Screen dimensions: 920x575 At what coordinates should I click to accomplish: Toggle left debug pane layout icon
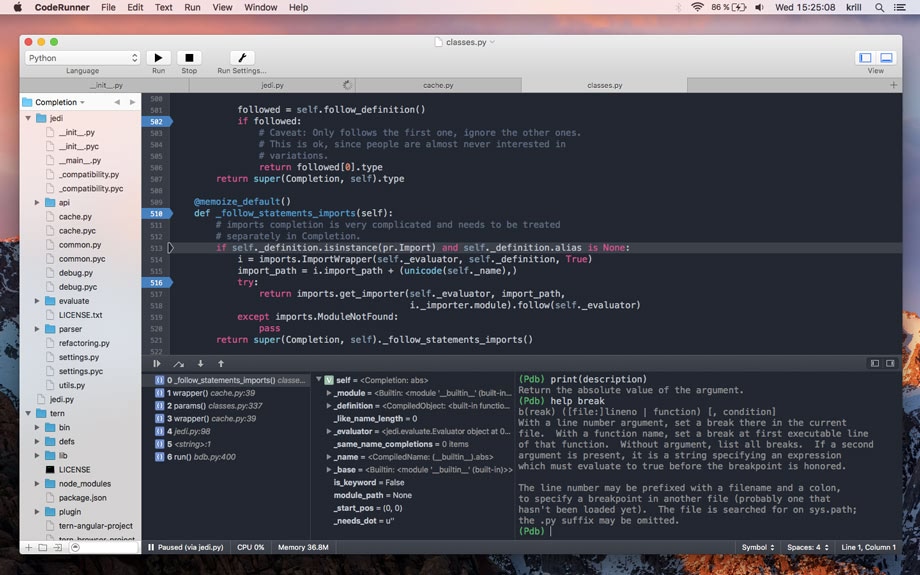tap(875, 364)
